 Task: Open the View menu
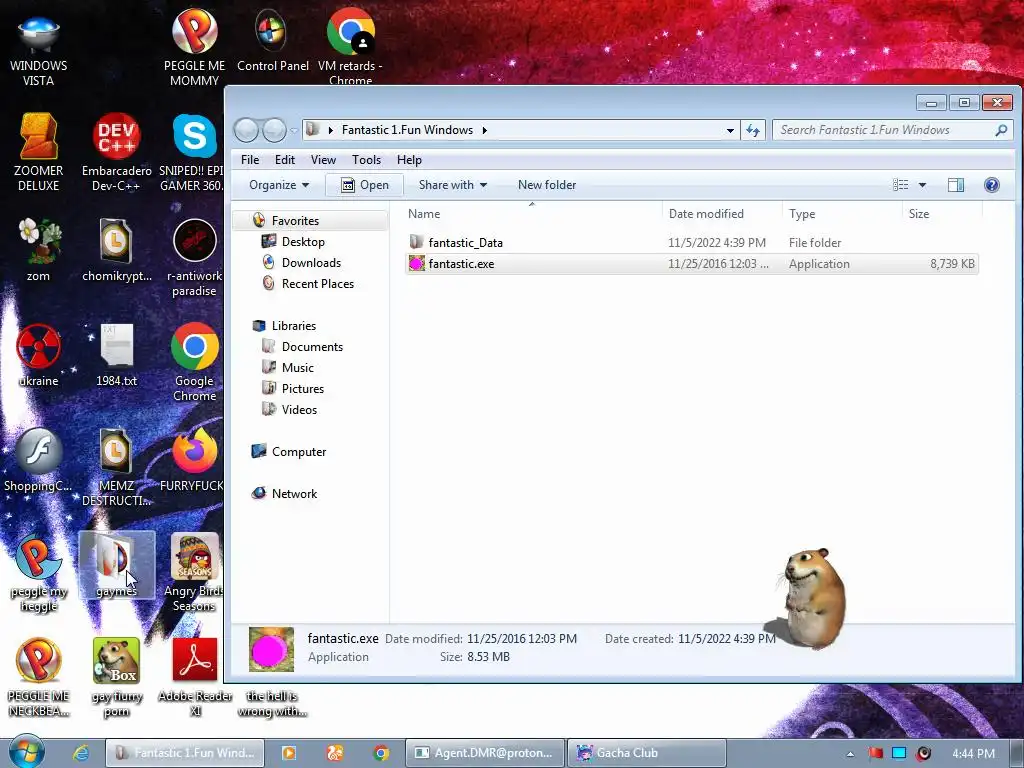[x=323, y=160]
